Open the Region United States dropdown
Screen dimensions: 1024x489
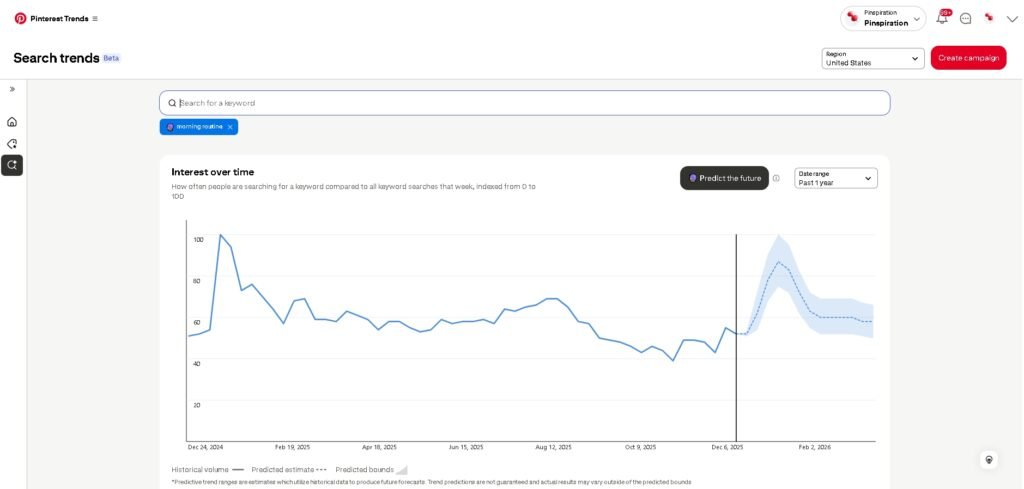(872, 58)
